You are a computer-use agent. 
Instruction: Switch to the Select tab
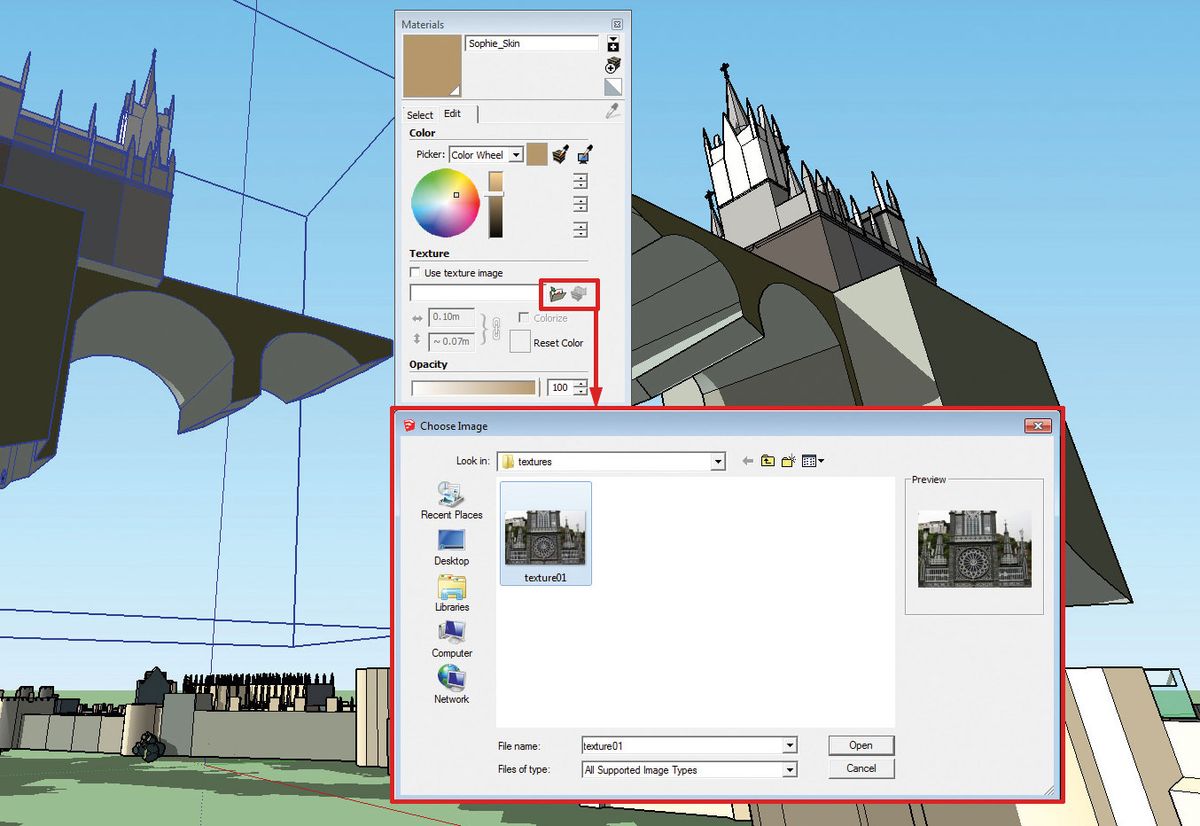420,114
